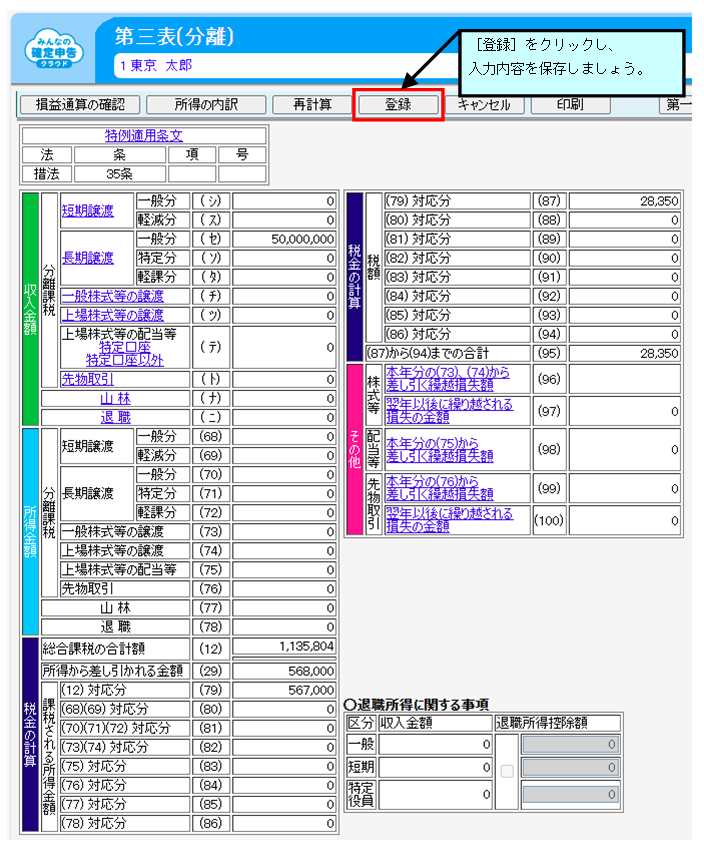Click the 短期譲渡 軽減分 (ス) amount field
Viewport: 704px width, 851px height.
[x=284, y=220]
